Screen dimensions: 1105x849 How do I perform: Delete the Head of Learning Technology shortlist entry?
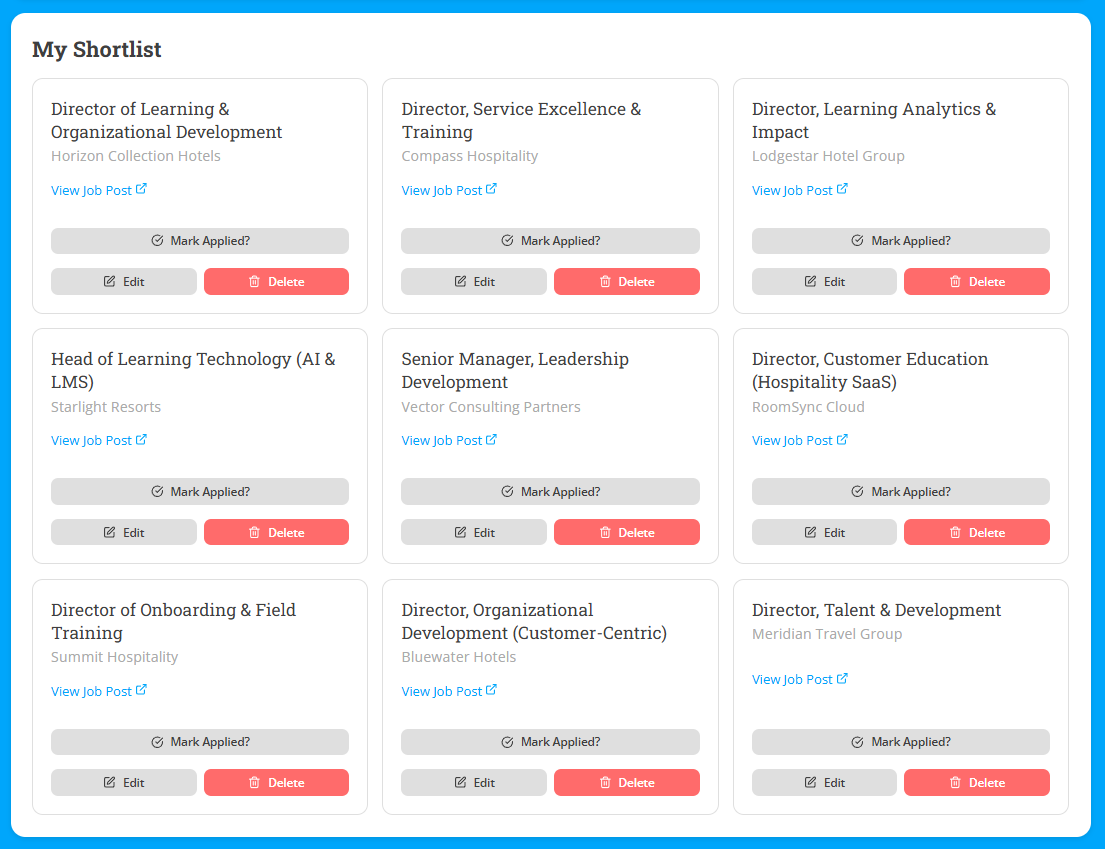click(276, 532)
